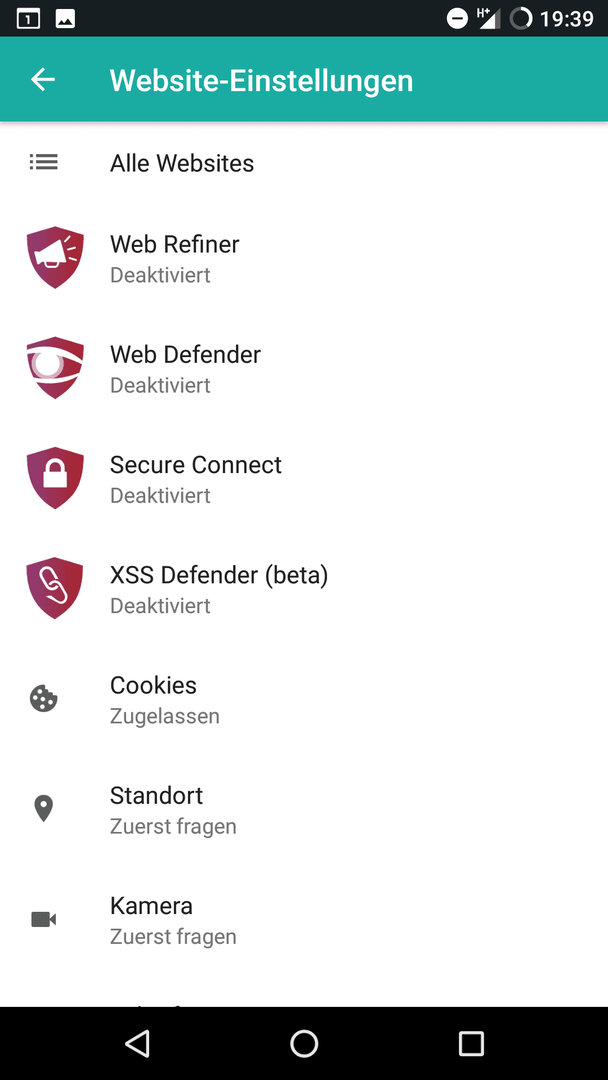
Task: Open Kamera permission setting
Action: pos(304,919)
